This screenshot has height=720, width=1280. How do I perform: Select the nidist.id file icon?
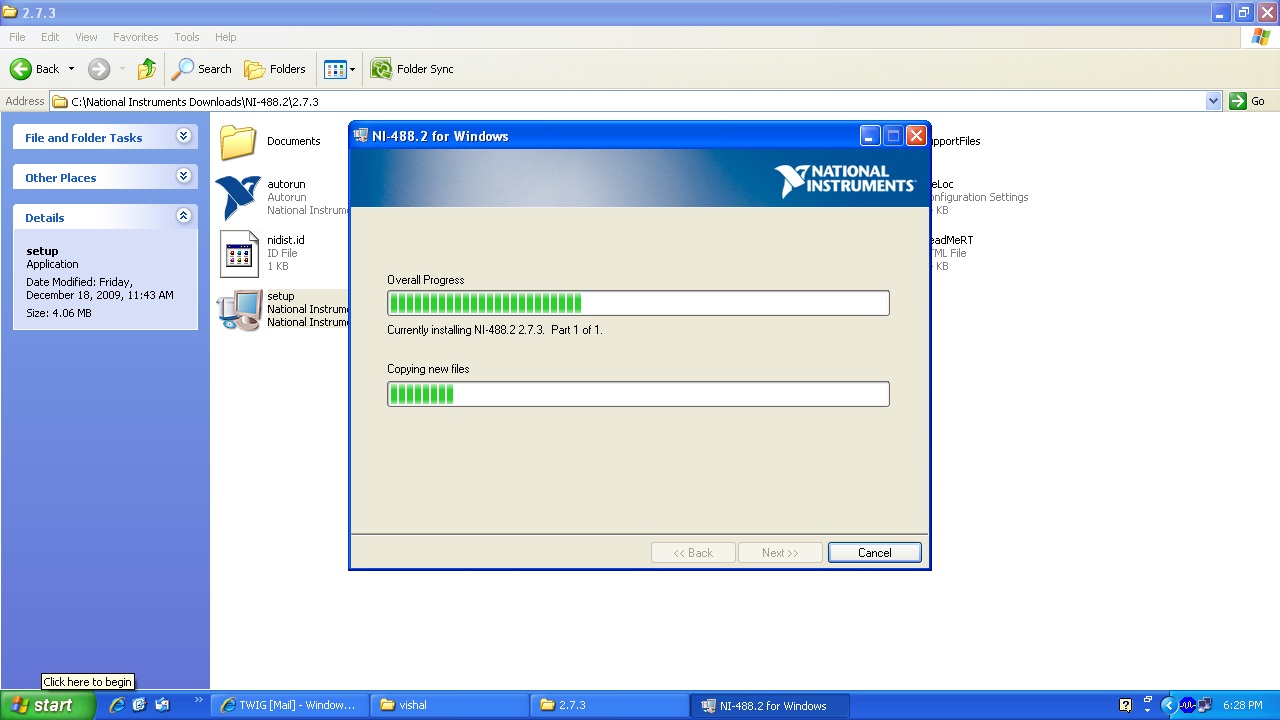[x=239, y=254]
